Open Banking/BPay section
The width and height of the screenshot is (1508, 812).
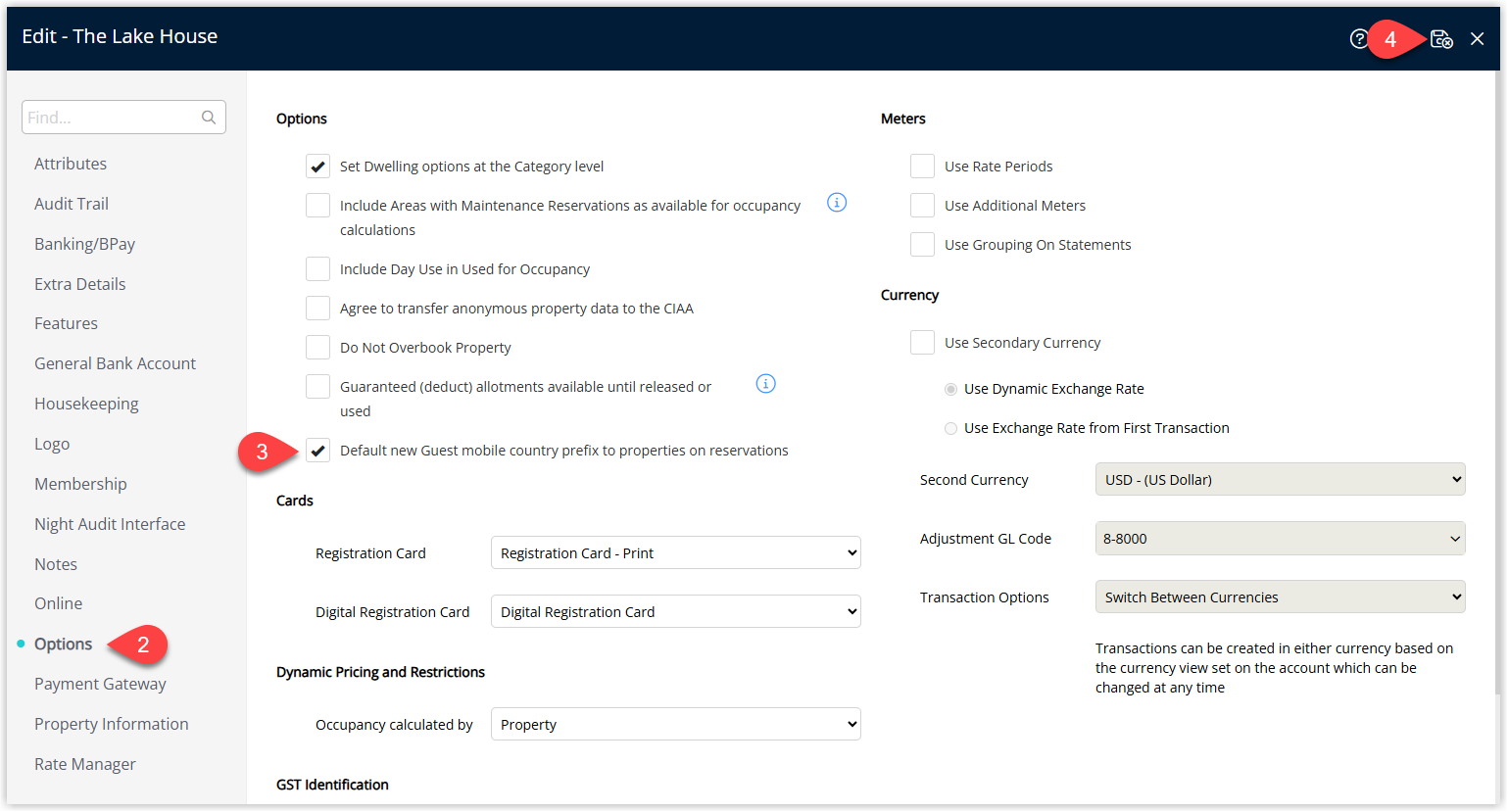[x=84, y=244]
